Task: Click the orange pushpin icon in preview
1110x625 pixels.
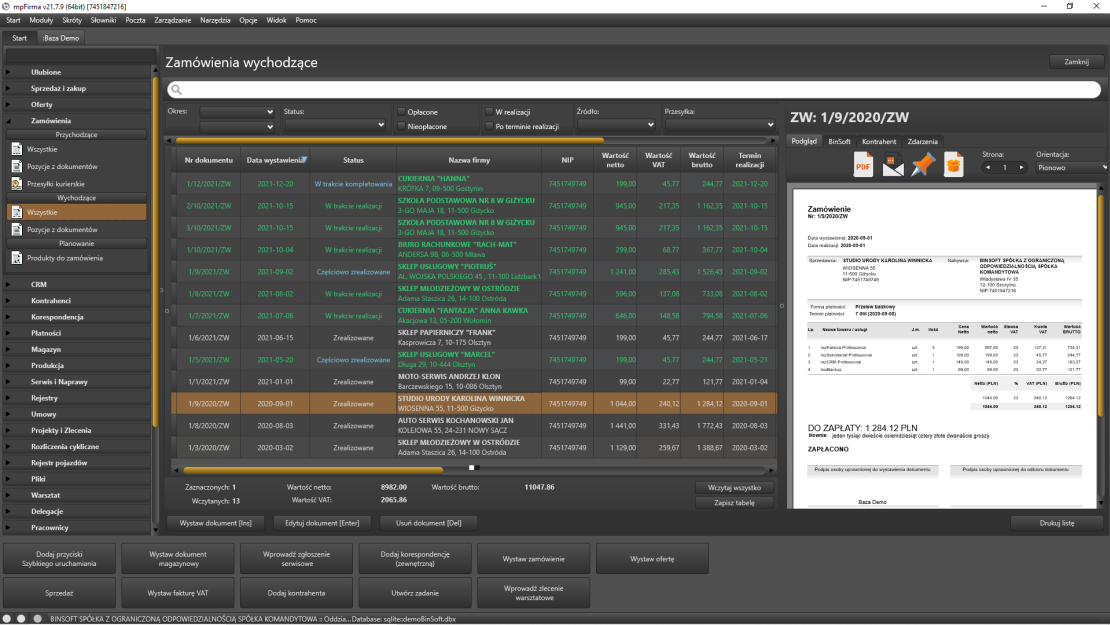Action: click(922, 165)
